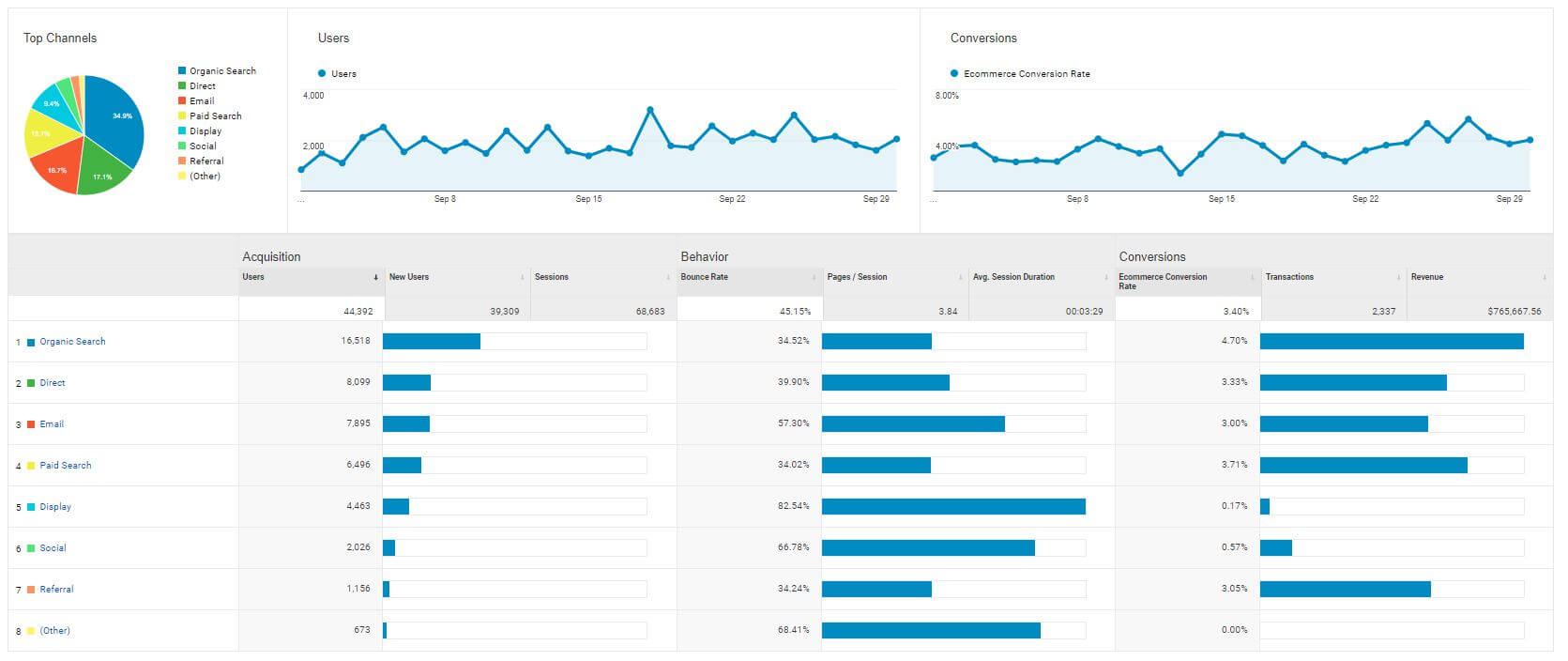Click the Organic Search conversion rate bar

(x=1392, y=342)
